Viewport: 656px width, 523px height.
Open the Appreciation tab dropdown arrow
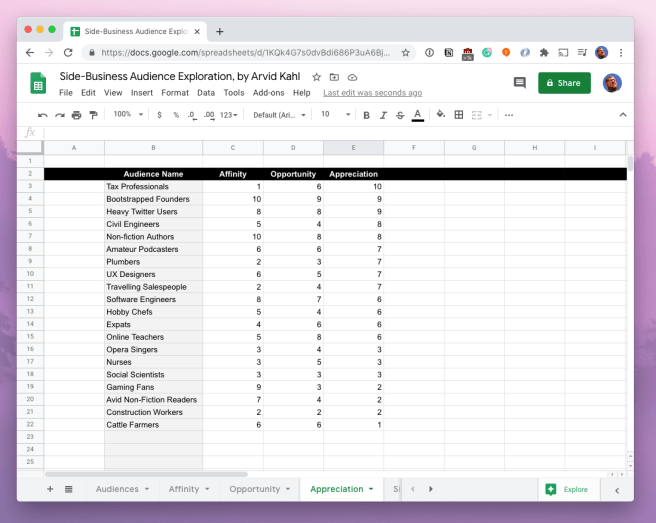coord(371,489)
